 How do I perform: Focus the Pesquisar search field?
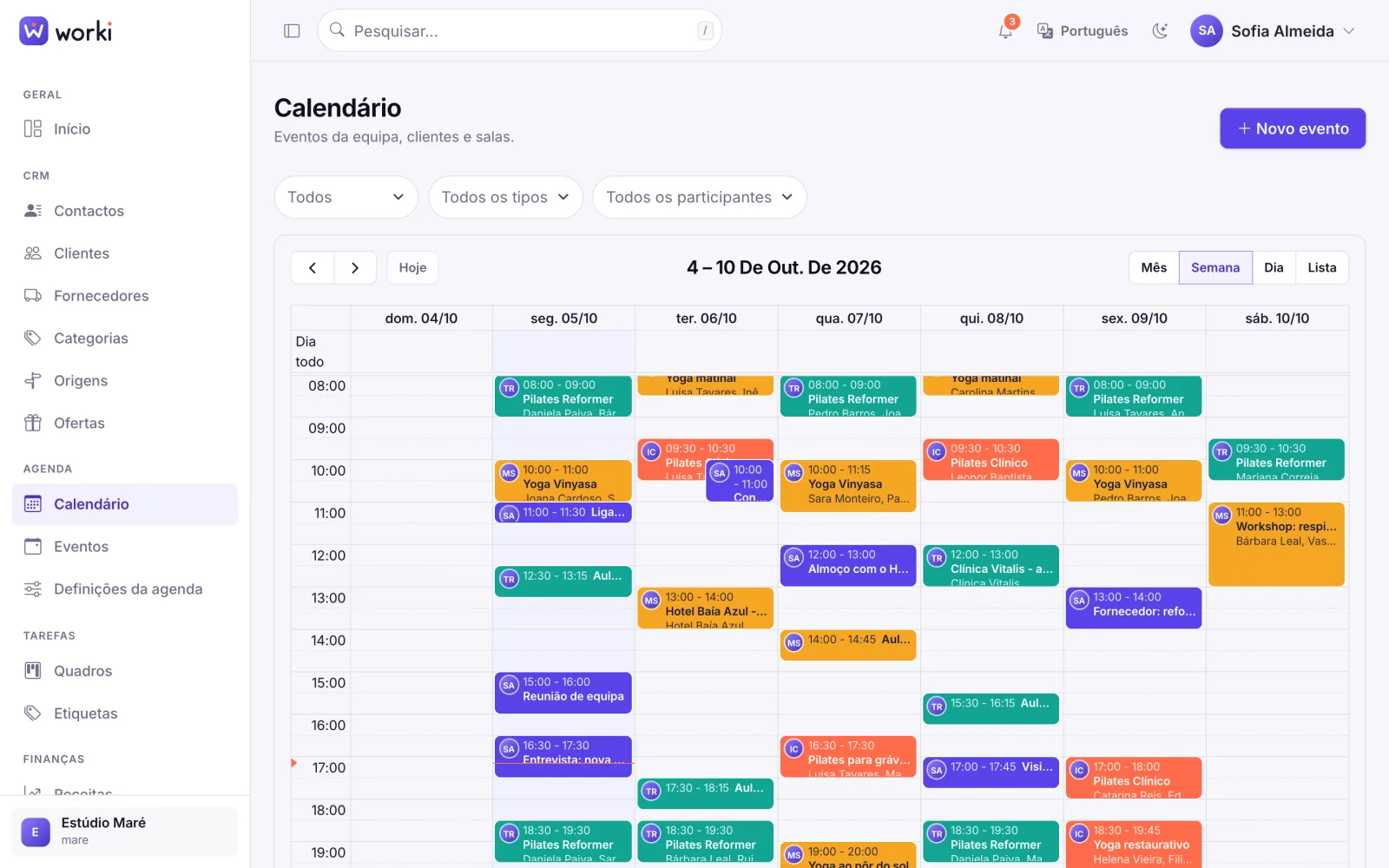coord(519,31)
